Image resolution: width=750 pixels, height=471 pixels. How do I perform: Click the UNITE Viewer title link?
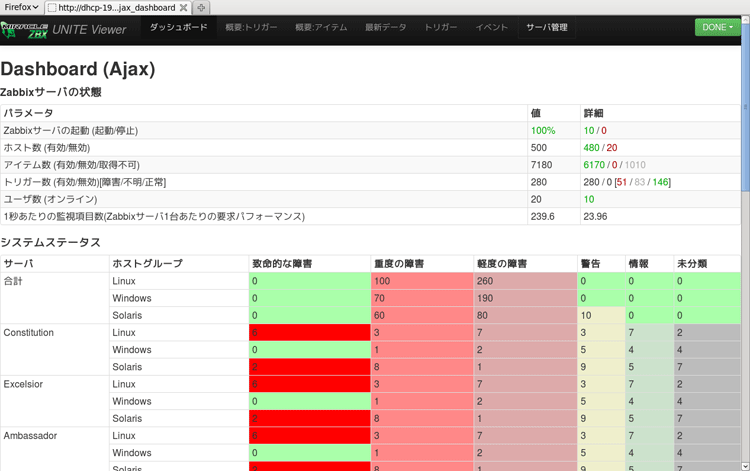coord(89,30)
